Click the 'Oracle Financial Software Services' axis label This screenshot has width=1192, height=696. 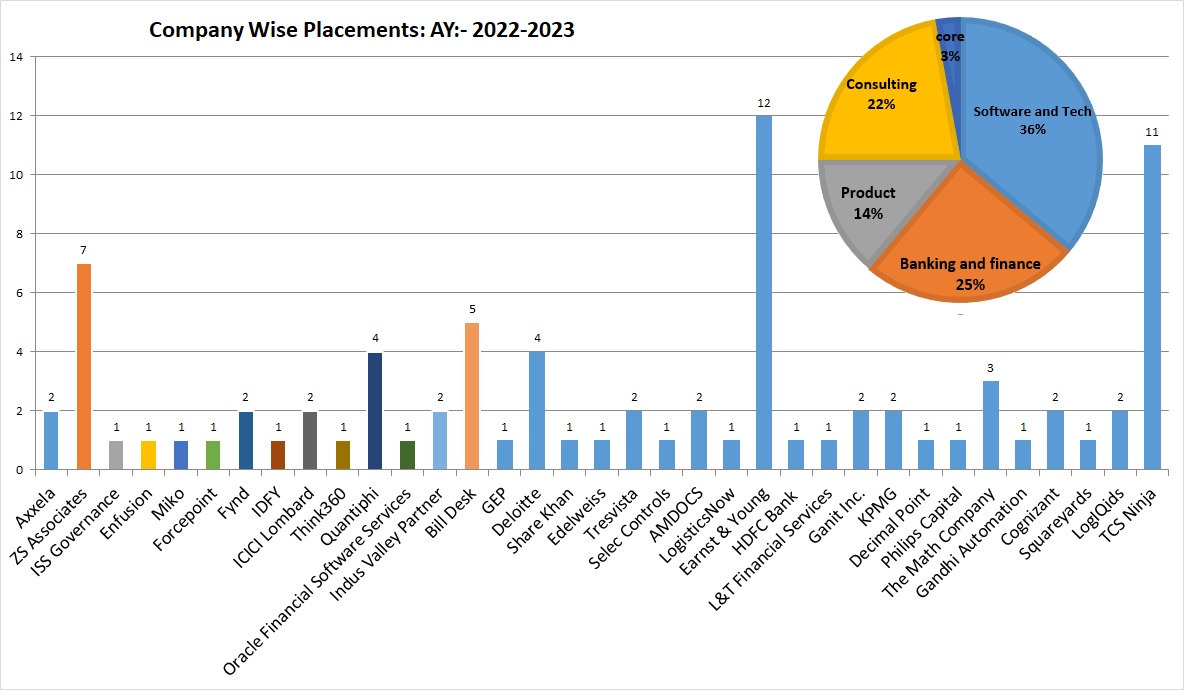318,581
